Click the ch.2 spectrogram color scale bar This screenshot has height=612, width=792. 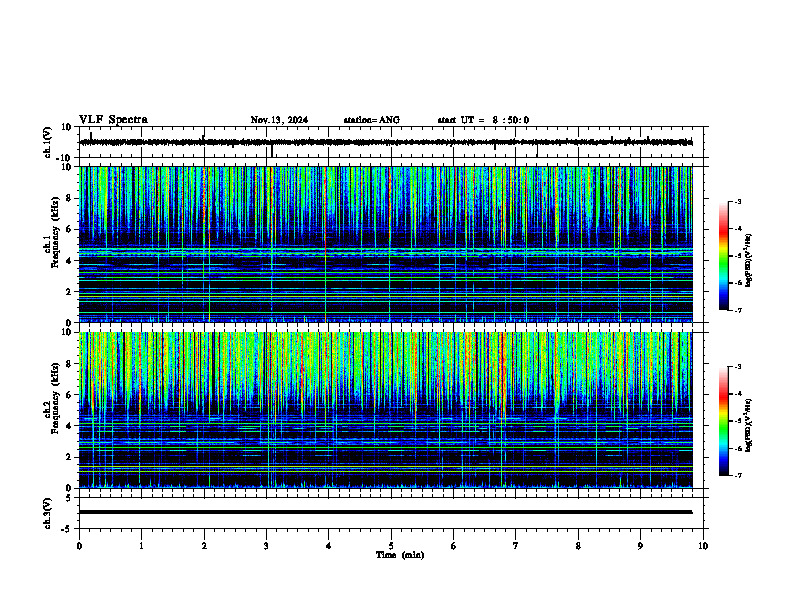724,421
